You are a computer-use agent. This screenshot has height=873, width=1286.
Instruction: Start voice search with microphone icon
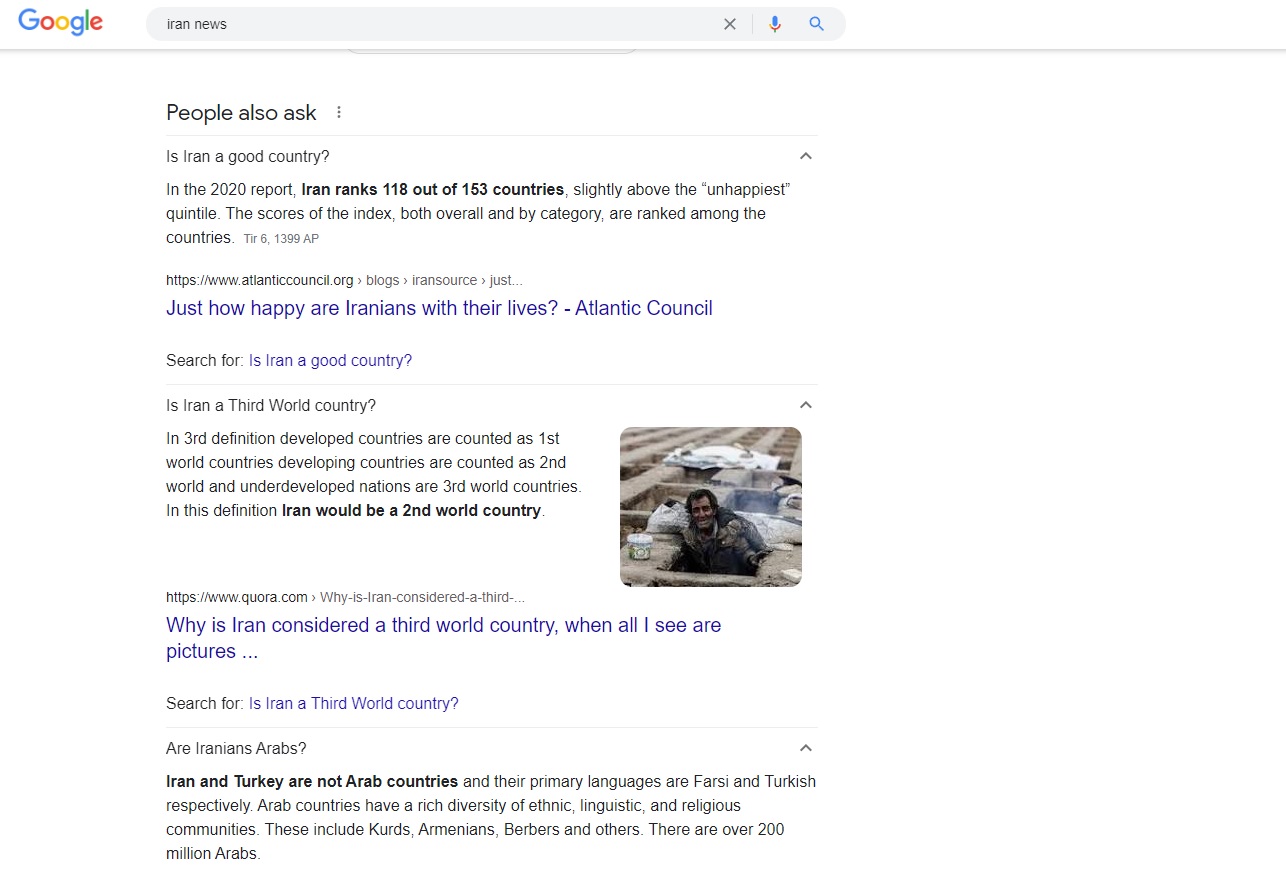pos(774,24)
